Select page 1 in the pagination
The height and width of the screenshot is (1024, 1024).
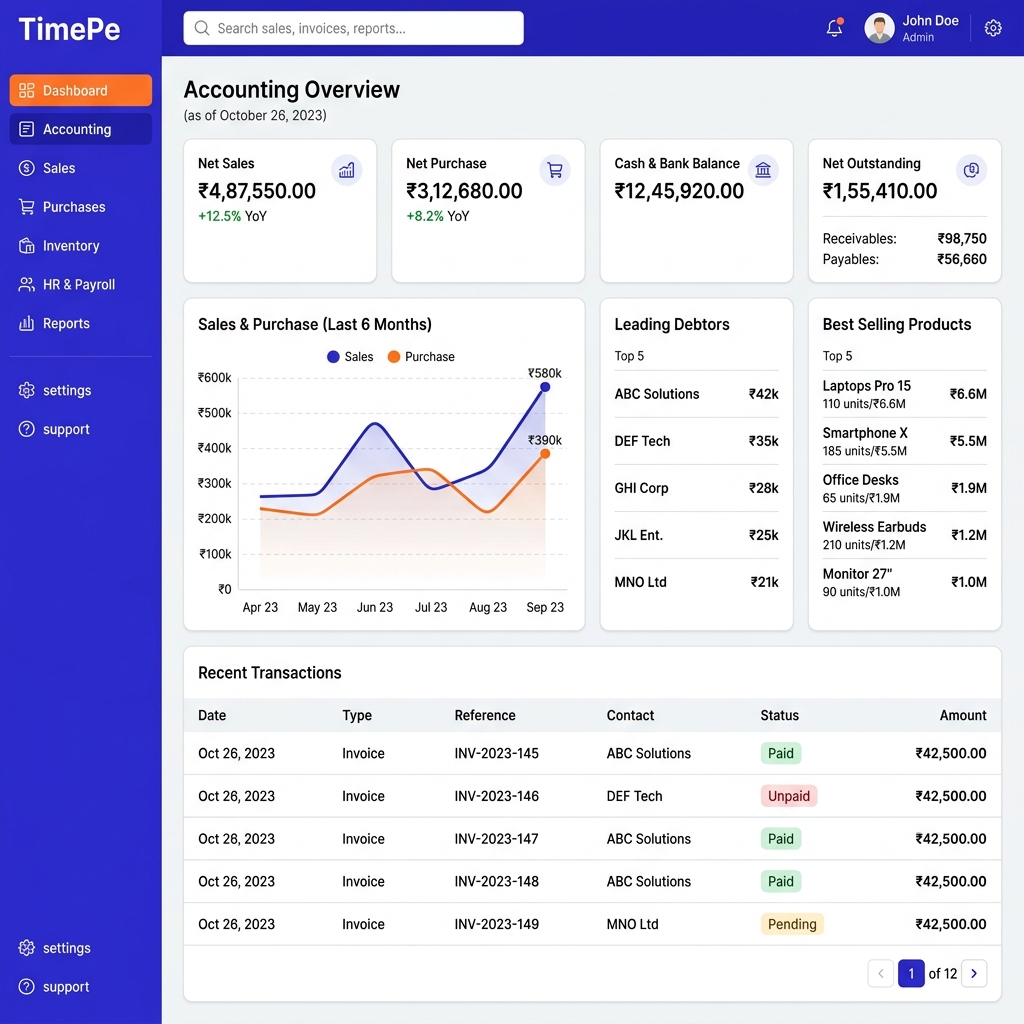(x=911, y=973)
